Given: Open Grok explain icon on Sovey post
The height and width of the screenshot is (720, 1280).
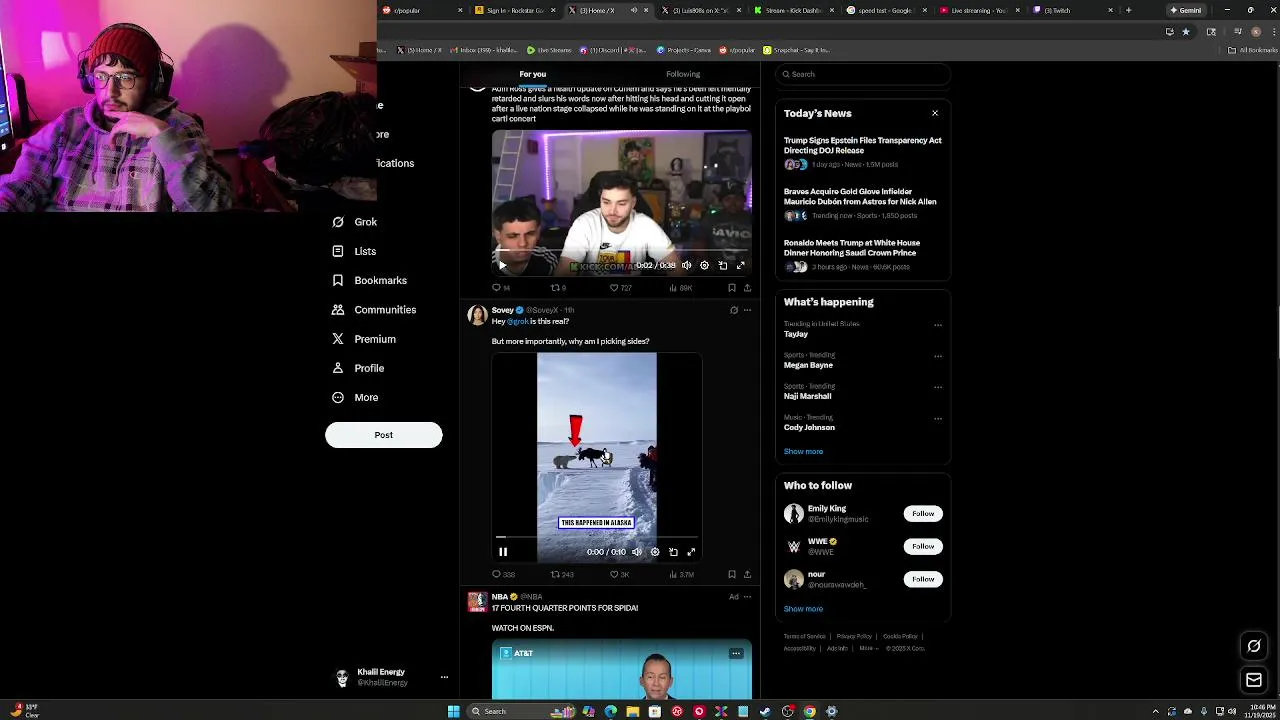Looking at the screenshot, I should coord(734,310).
